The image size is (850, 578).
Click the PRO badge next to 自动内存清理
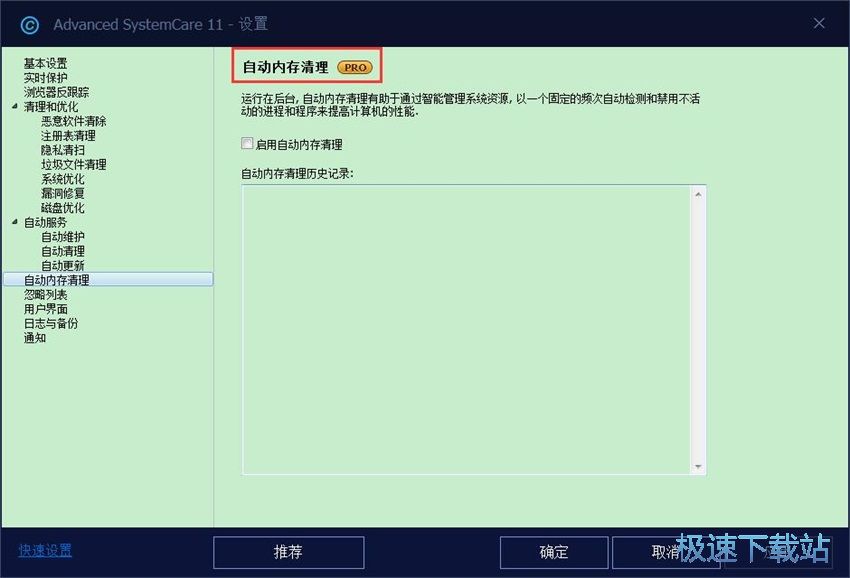(x=355, y=67)
